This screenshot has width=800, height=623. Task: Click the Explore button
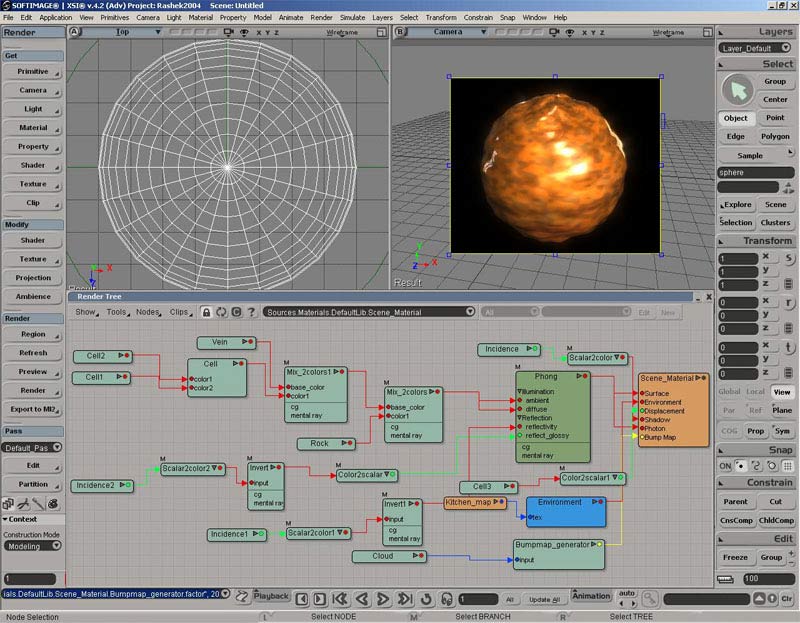(x=736, y=205)
